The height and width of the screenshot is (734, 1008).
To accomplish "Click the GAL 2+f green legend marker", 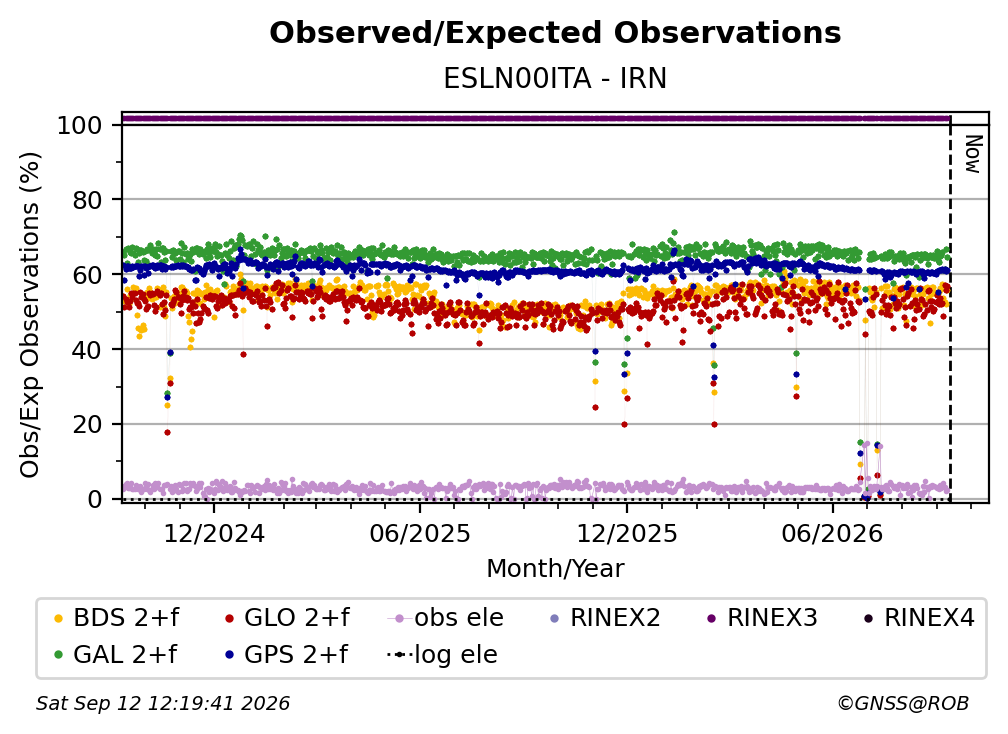I will (x=58, y=655).
